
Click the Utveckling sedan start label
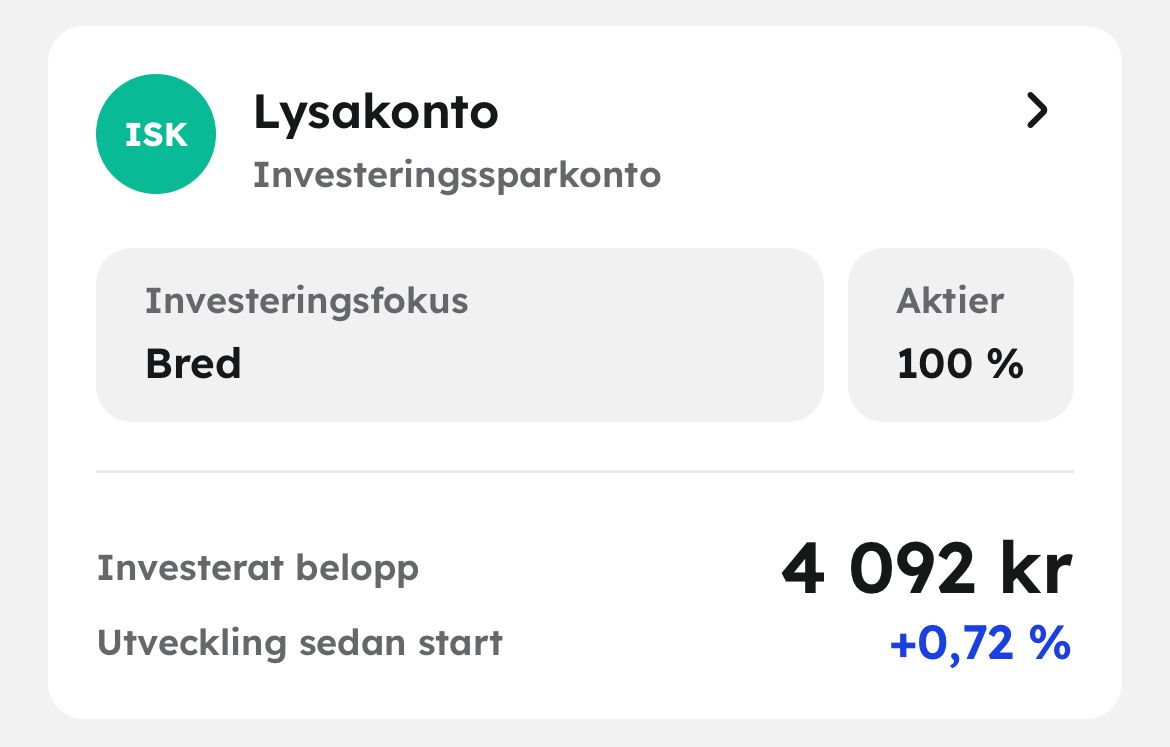point(299,642)
